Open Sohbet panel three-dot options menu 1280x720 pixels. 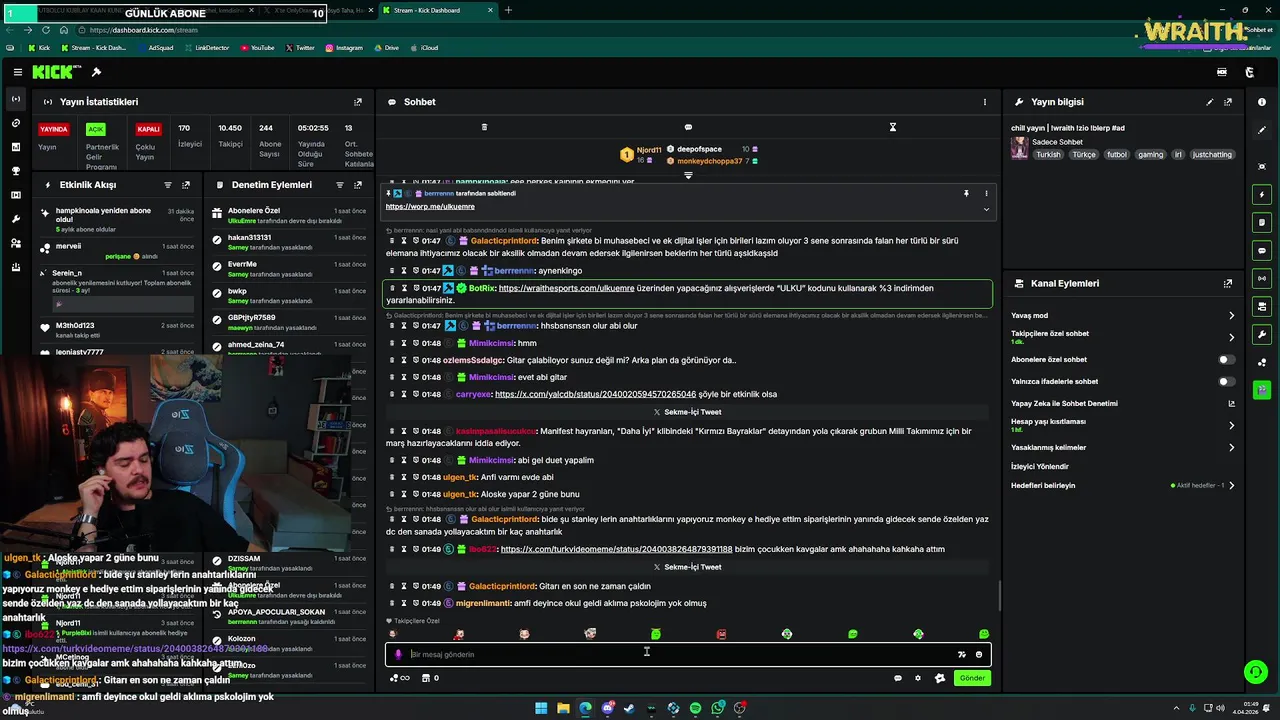click(x=985, y=102)
